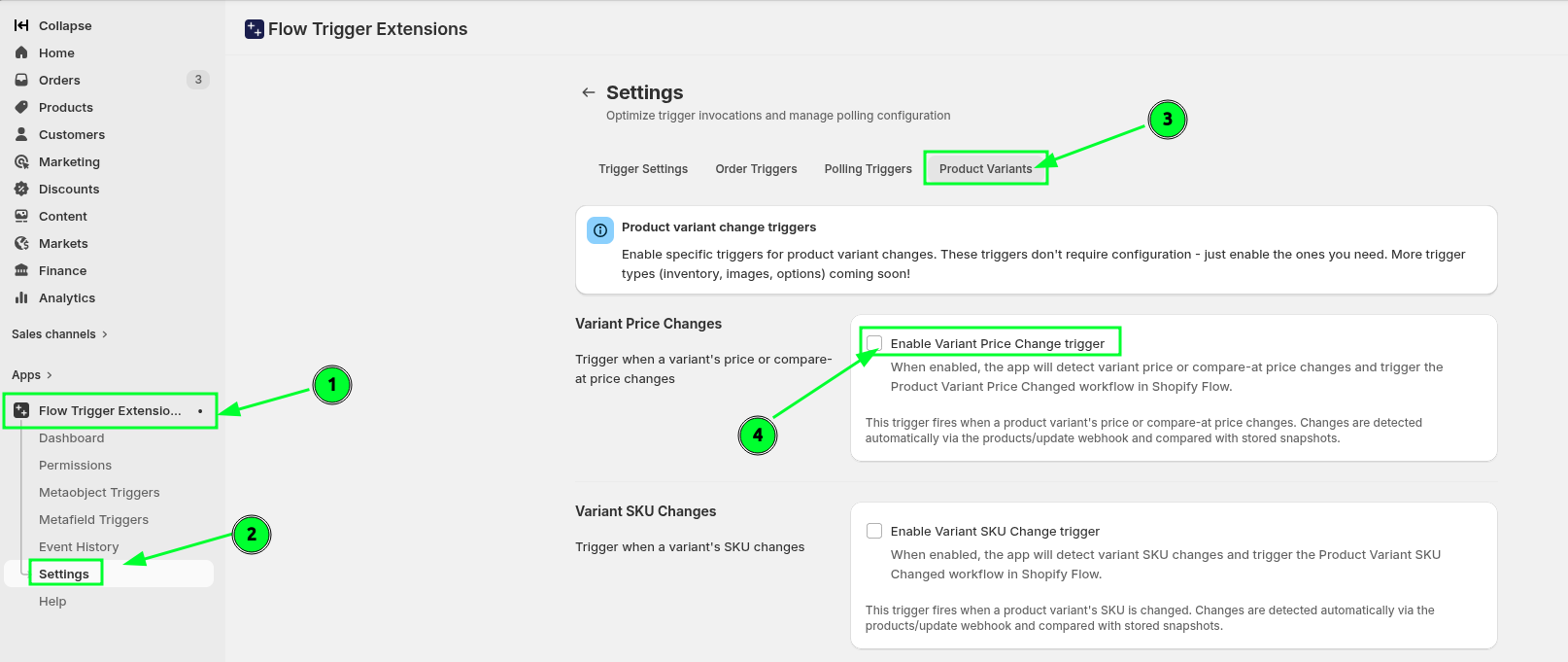1568x662 pixels.
Task: Expand the Sales channels section
Action: tap(59, 334)
